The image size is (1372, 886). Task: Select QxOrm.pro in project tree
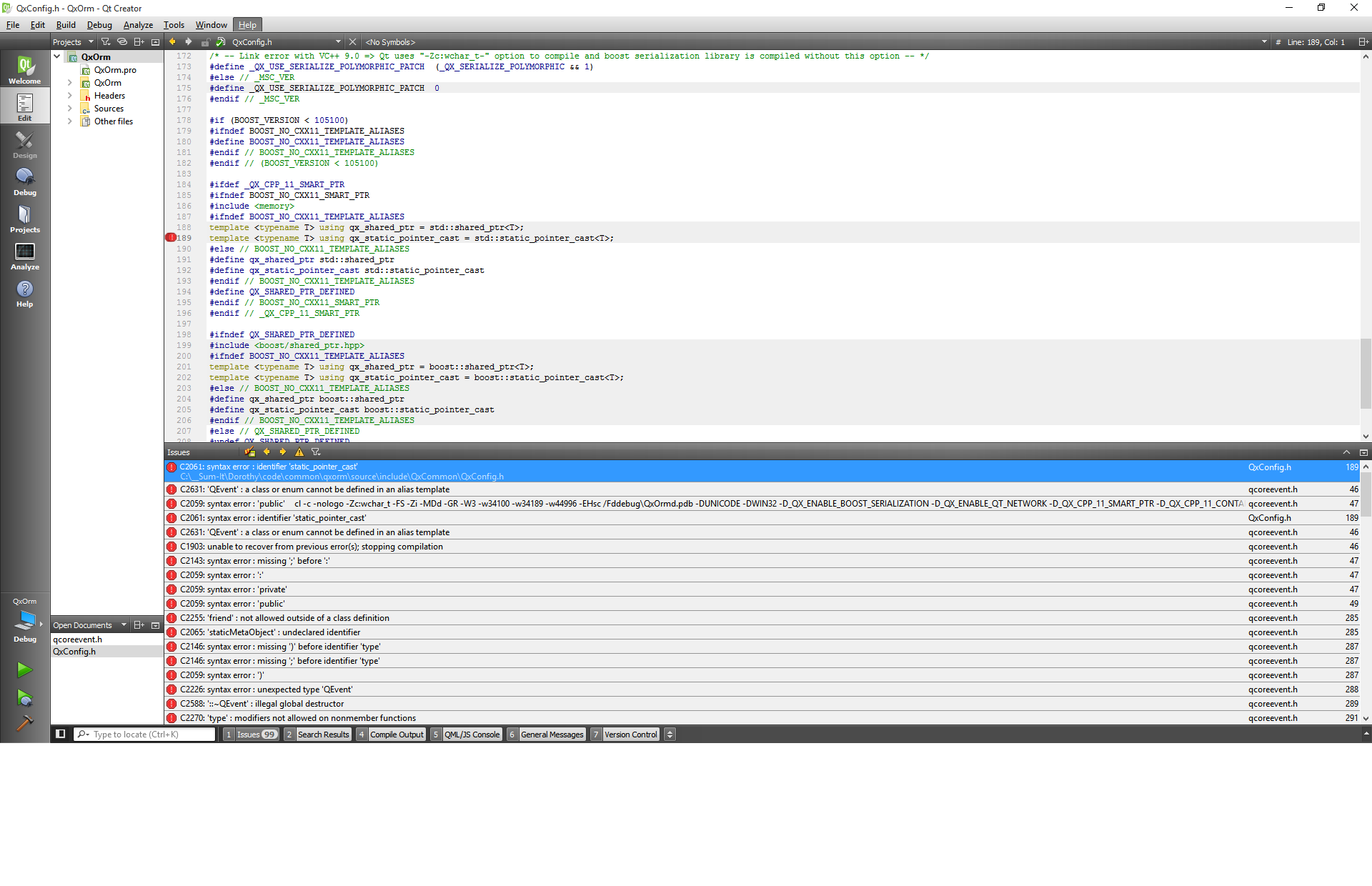[115, 70]
